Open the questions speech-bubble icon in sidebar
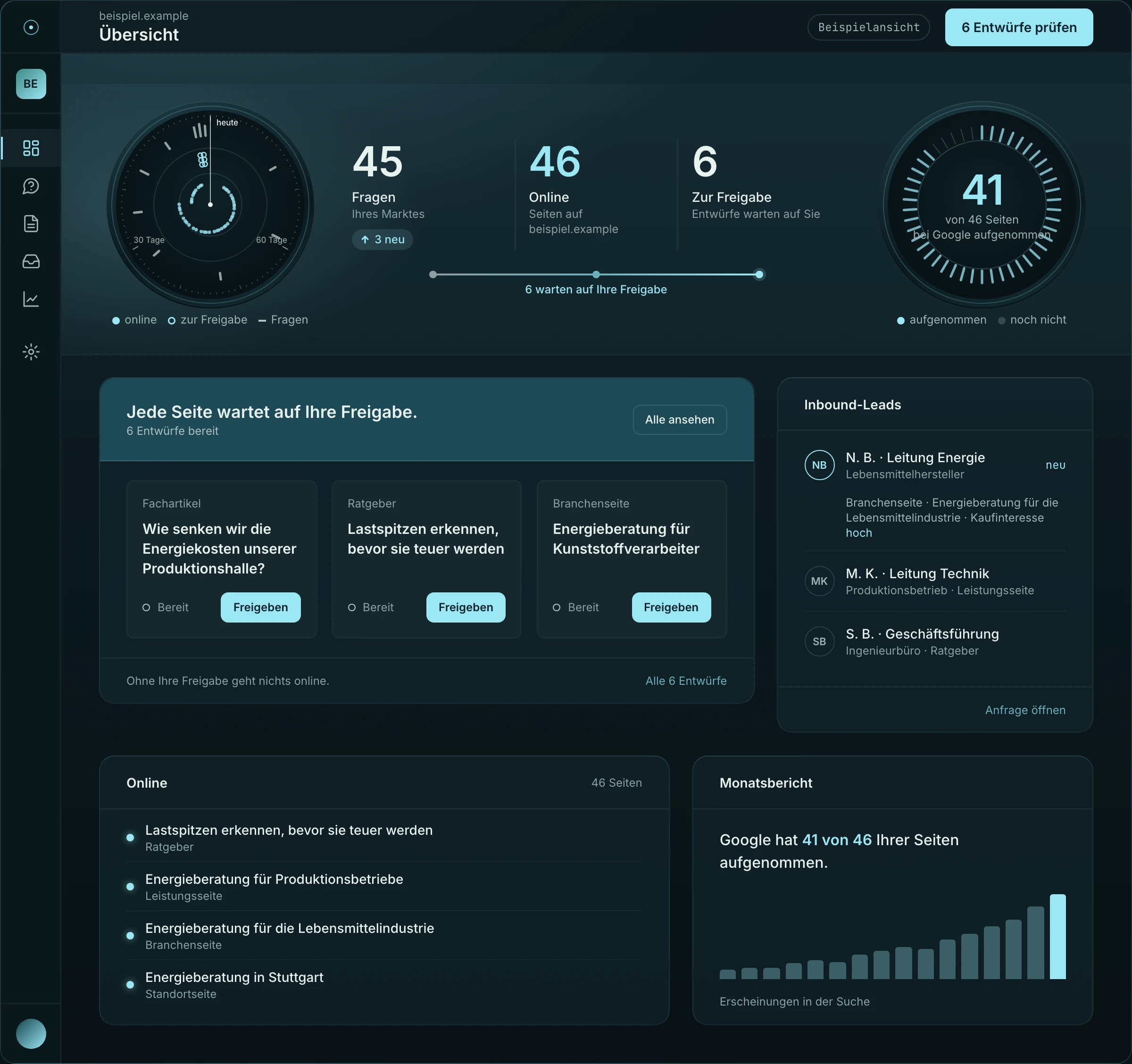 [31, 186]
